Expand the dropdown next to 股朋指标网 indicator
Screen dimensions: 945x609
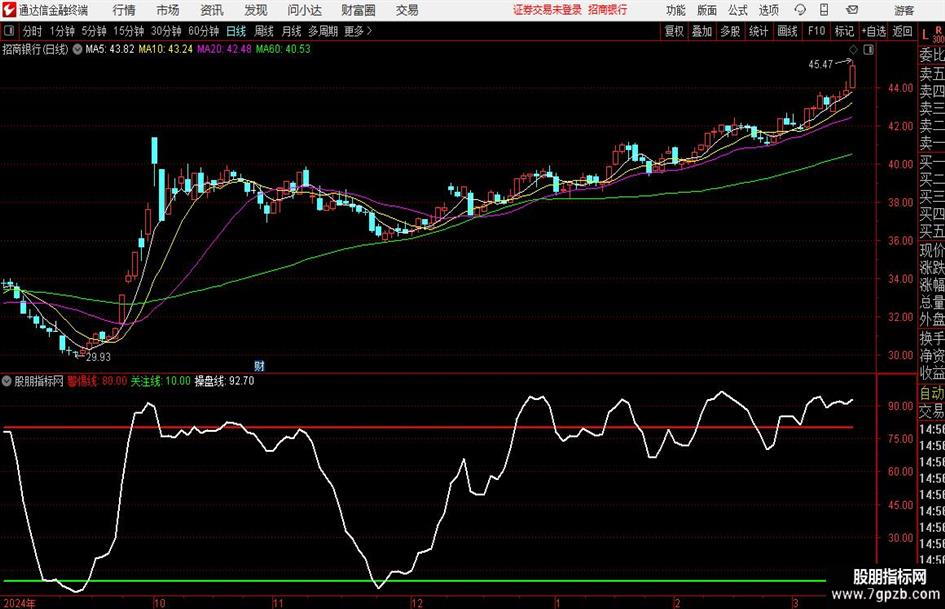coord(7,380)
